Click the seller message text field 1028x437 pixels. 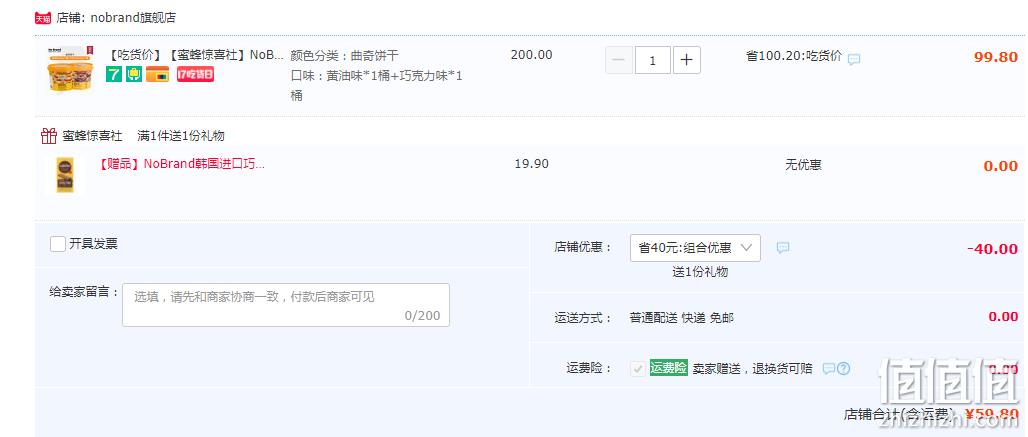pos(286,305)
